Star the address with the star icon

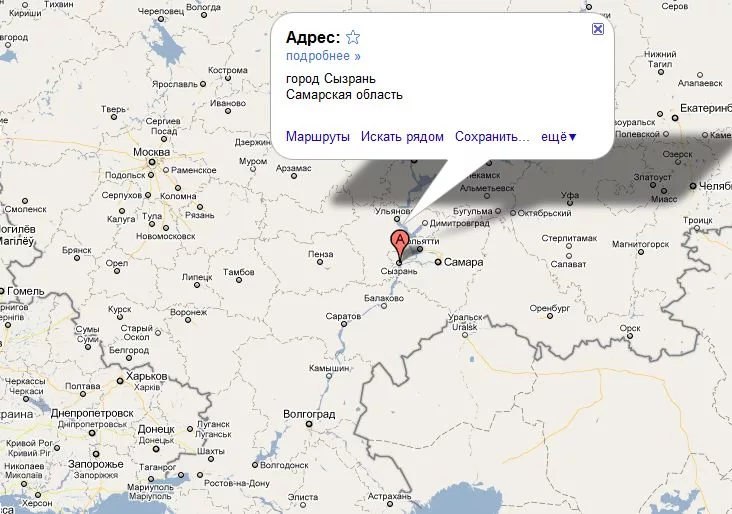click(x=353, y=37)
